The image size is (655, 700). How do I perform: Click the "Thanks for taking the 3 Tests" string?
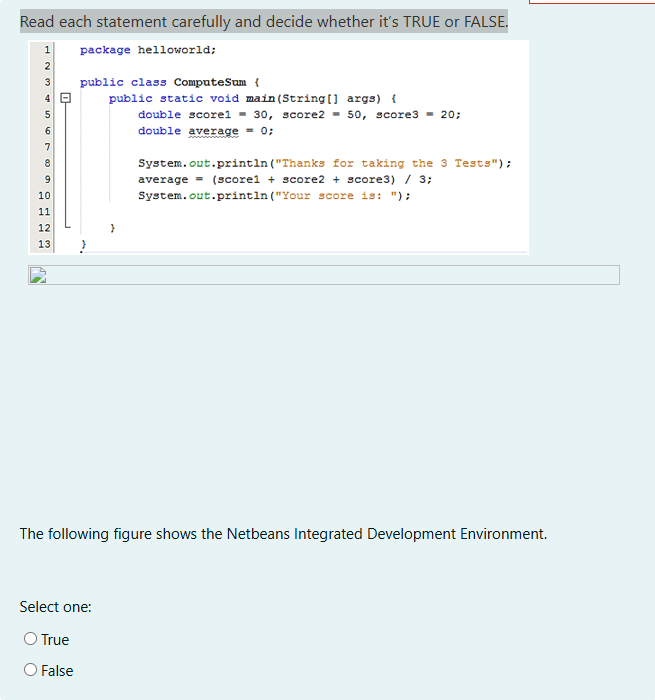pos(387,163)
